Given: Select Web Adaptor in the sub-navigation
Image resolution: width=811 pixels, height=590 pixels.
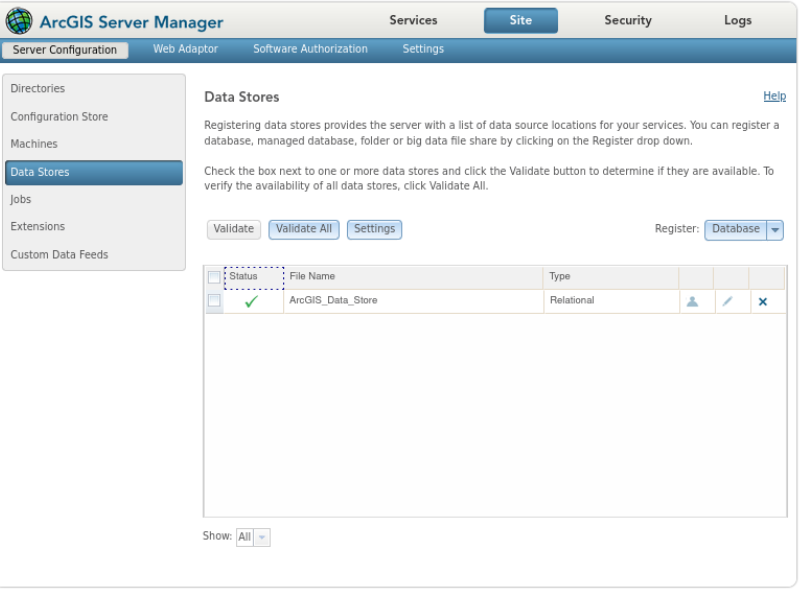Looking at the screenshot, I should point(185,49).
